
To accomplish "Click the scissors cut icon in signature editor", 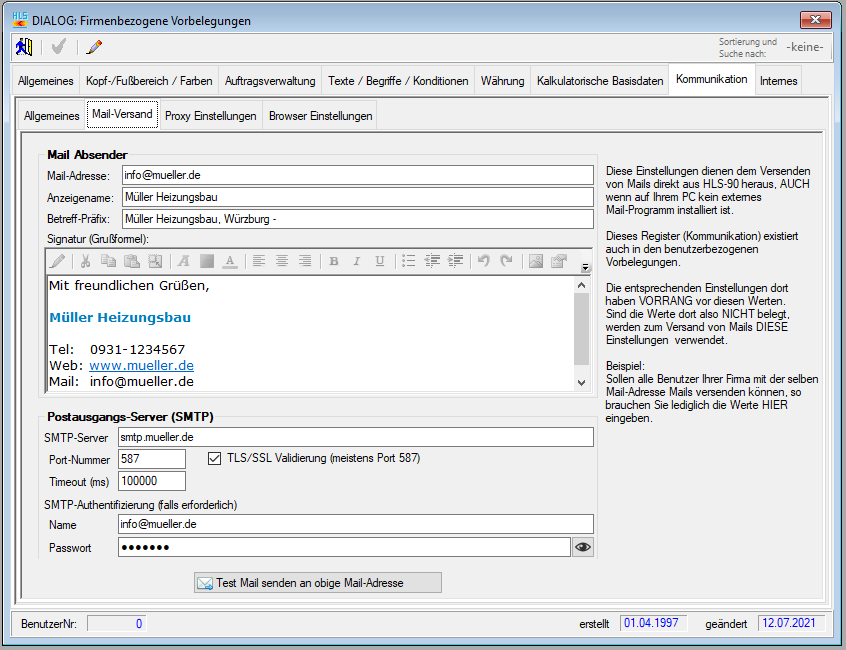I will tap(86, 261).
